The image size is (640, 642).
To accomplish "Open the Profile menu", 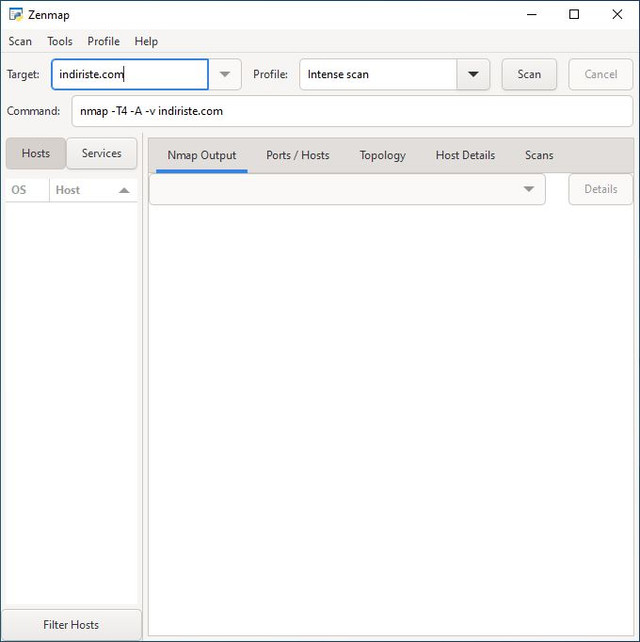I will pos(104,41).
